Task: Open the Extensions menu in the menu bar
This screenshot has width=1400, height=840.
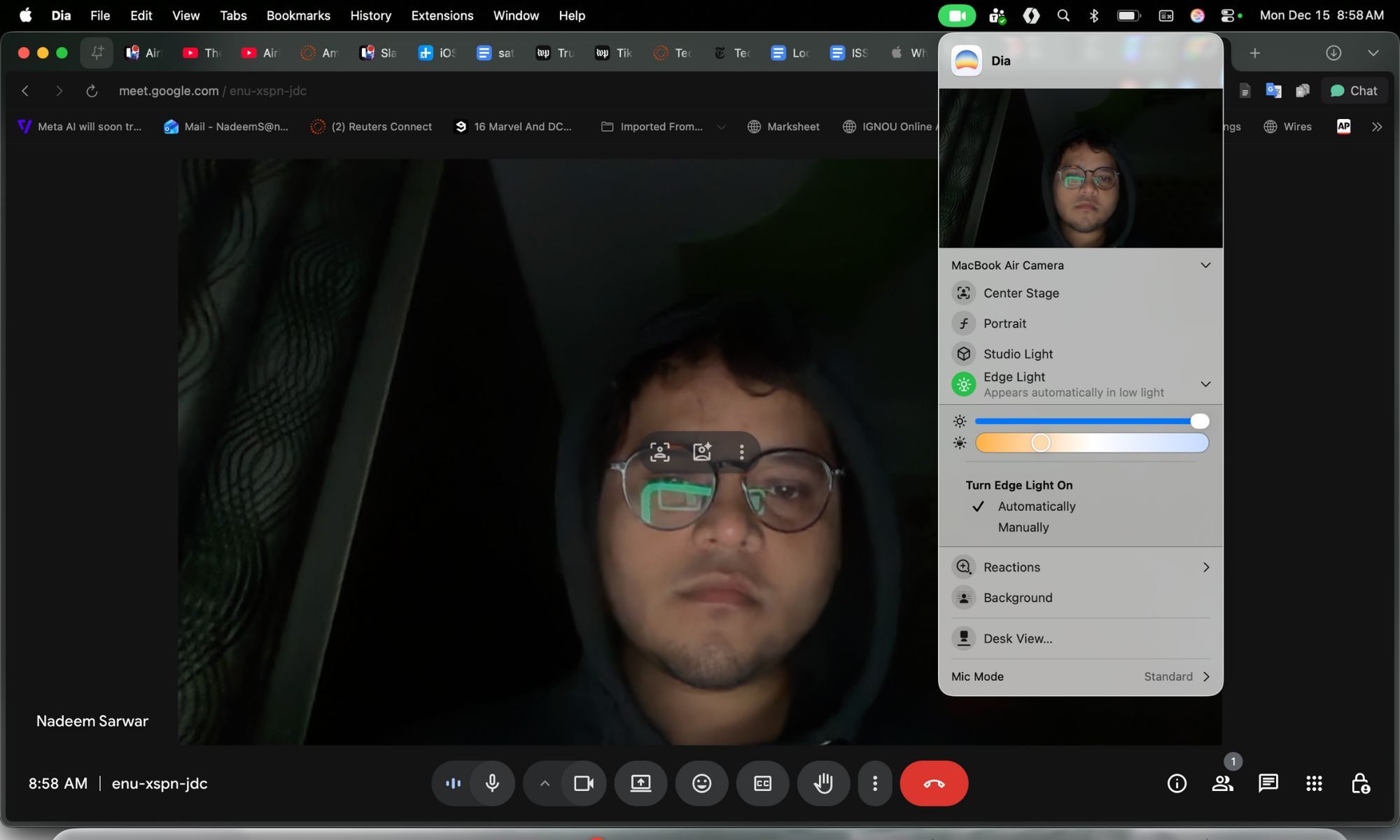Action: tap(442, 15)
